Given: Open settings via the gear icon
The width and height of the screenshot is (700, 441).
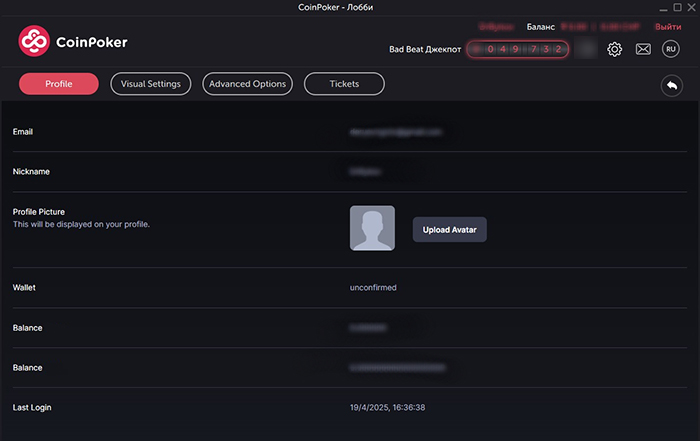Looking at the screenshot, I should 614,49.
